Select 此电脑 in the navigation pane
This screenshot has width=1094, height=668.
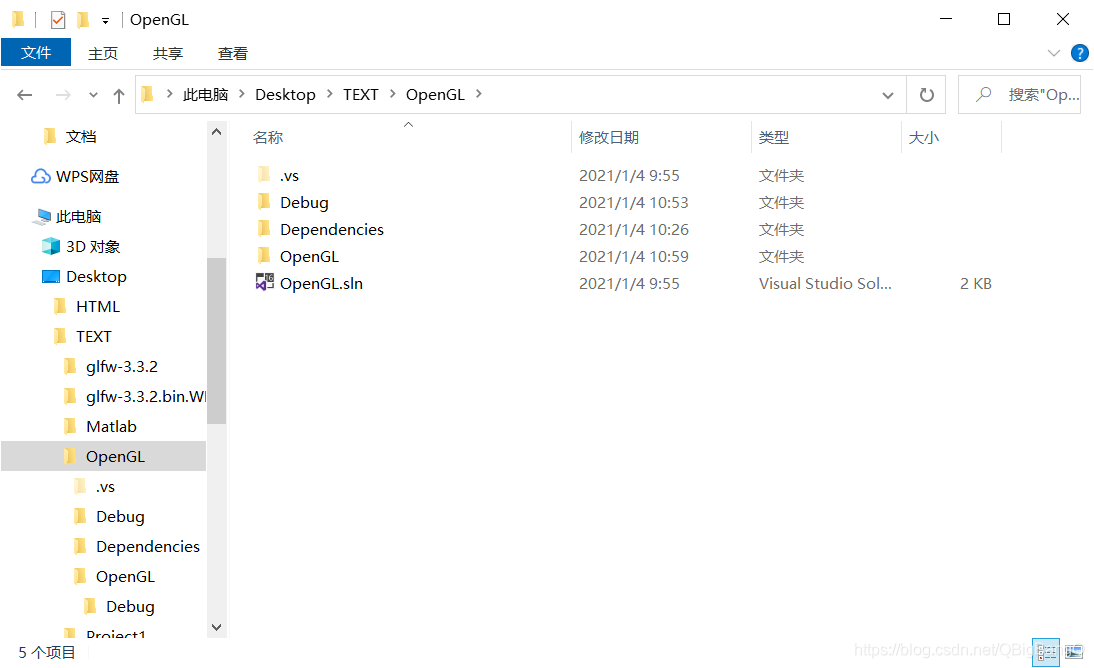(78, 216)
